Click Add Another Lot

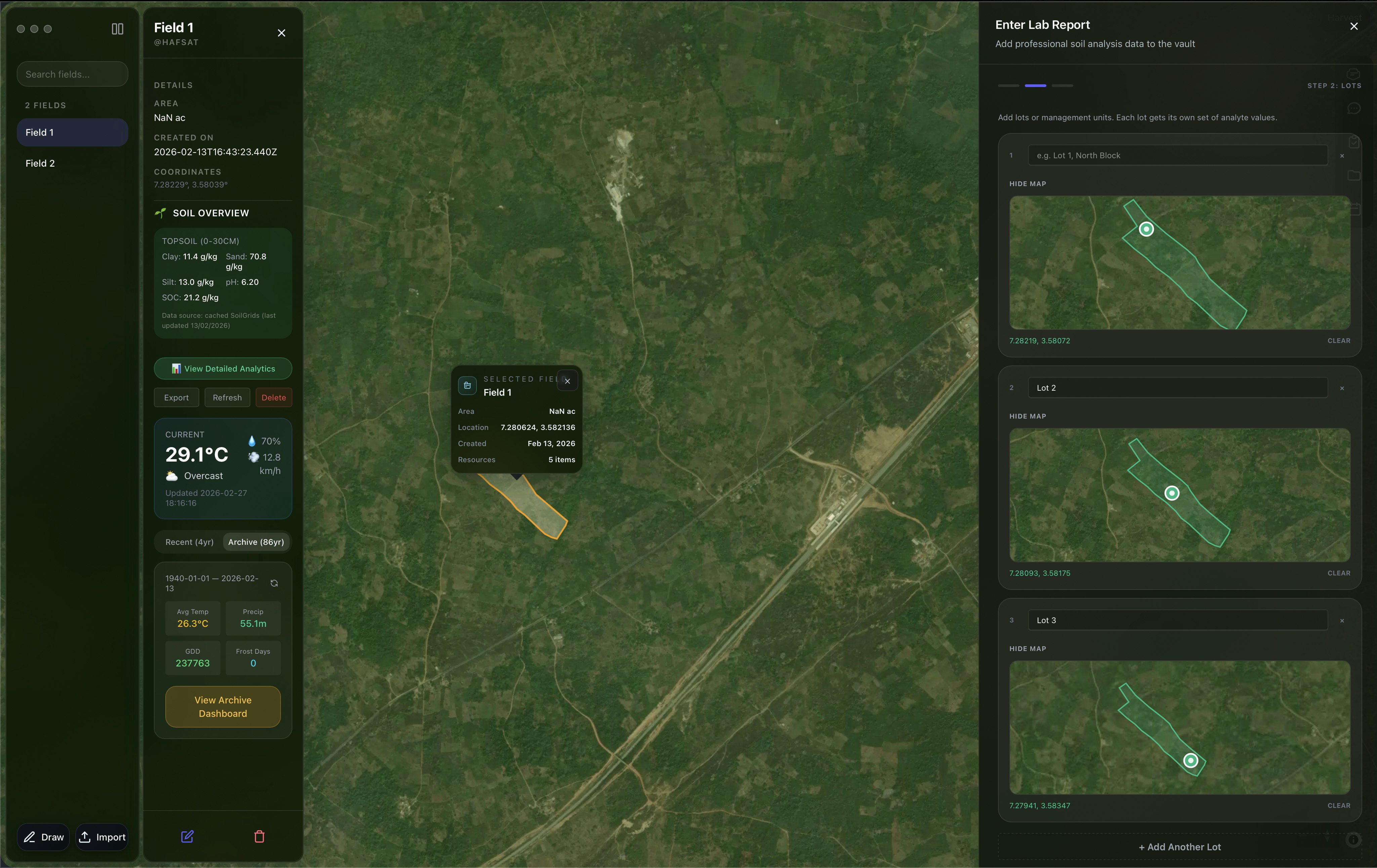[1179, 847]
